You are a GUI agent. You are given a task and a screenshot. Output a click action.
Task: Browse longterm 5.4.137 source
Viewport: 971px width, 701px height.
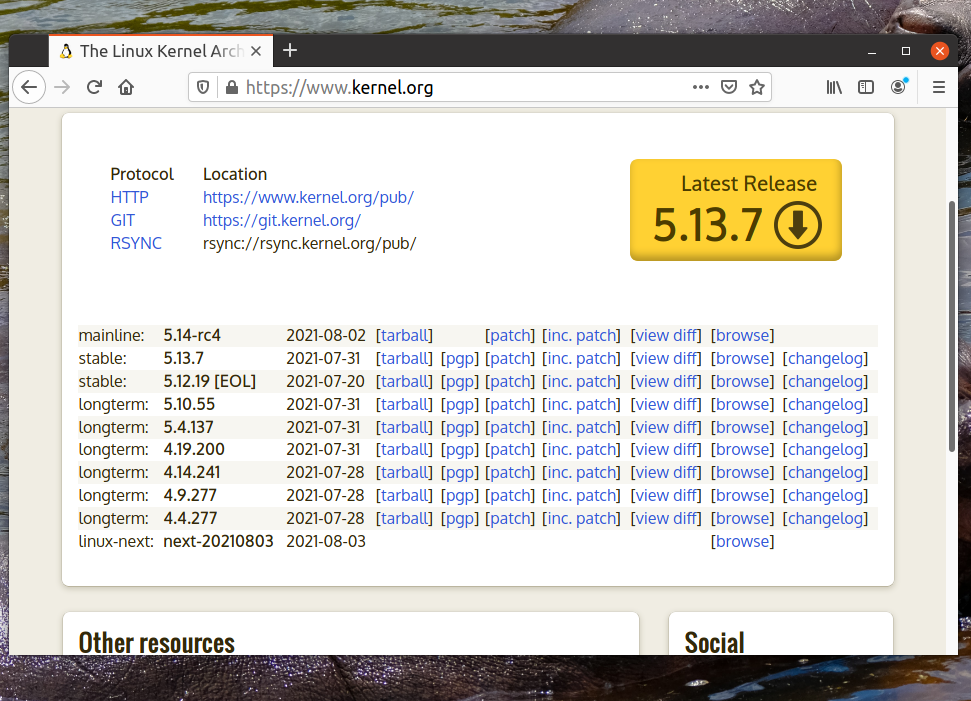(742, 427)
